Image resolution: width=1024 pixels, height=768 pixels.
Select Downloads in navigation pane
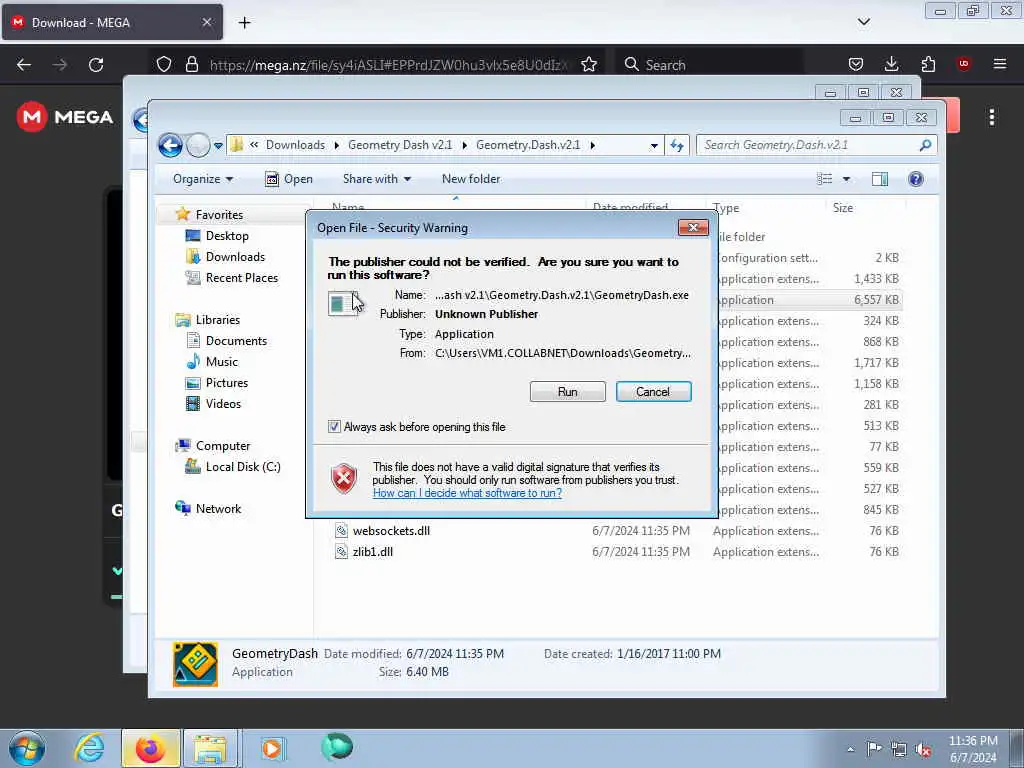click(x=235, y=257)
